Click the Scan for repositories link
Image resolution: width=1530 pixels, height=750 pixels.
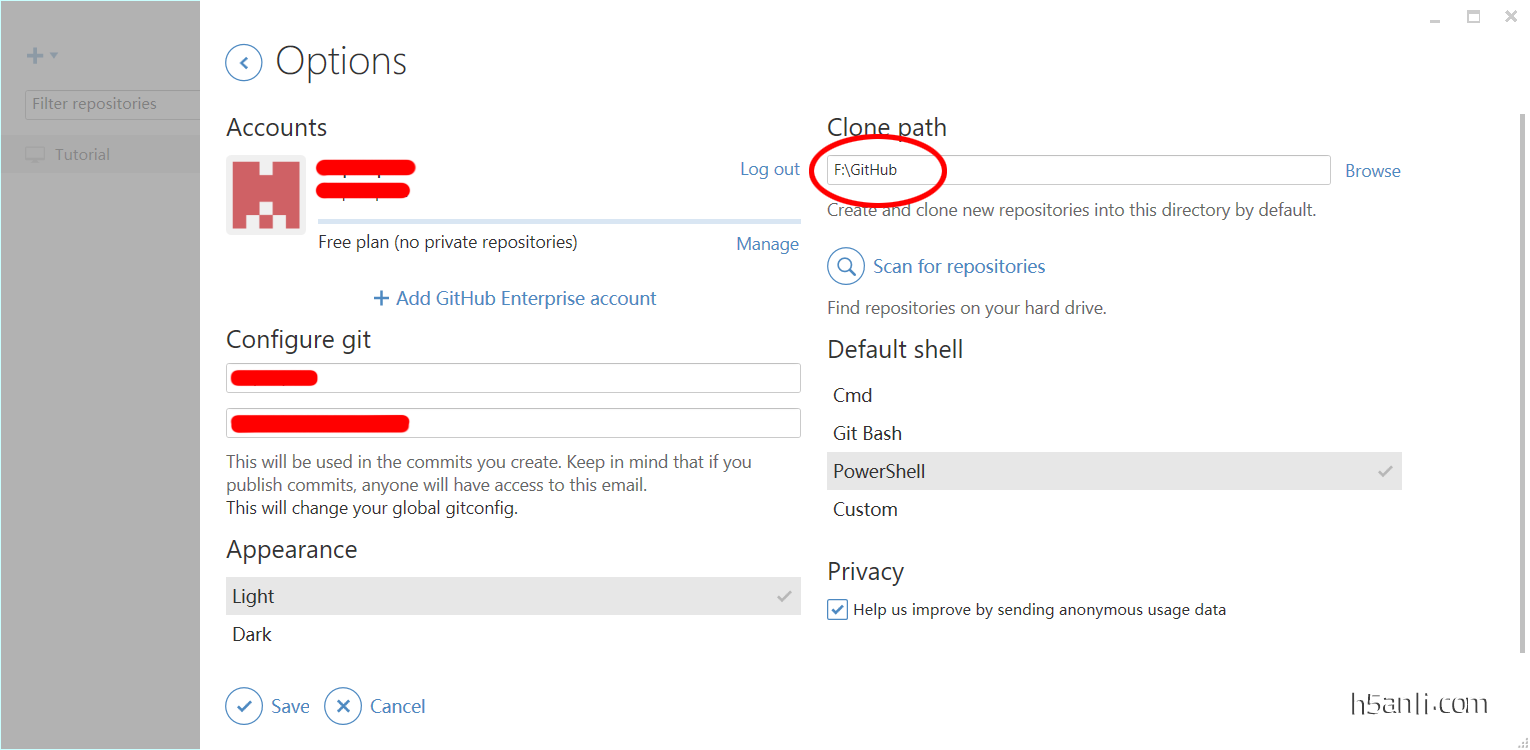[959, 266]
